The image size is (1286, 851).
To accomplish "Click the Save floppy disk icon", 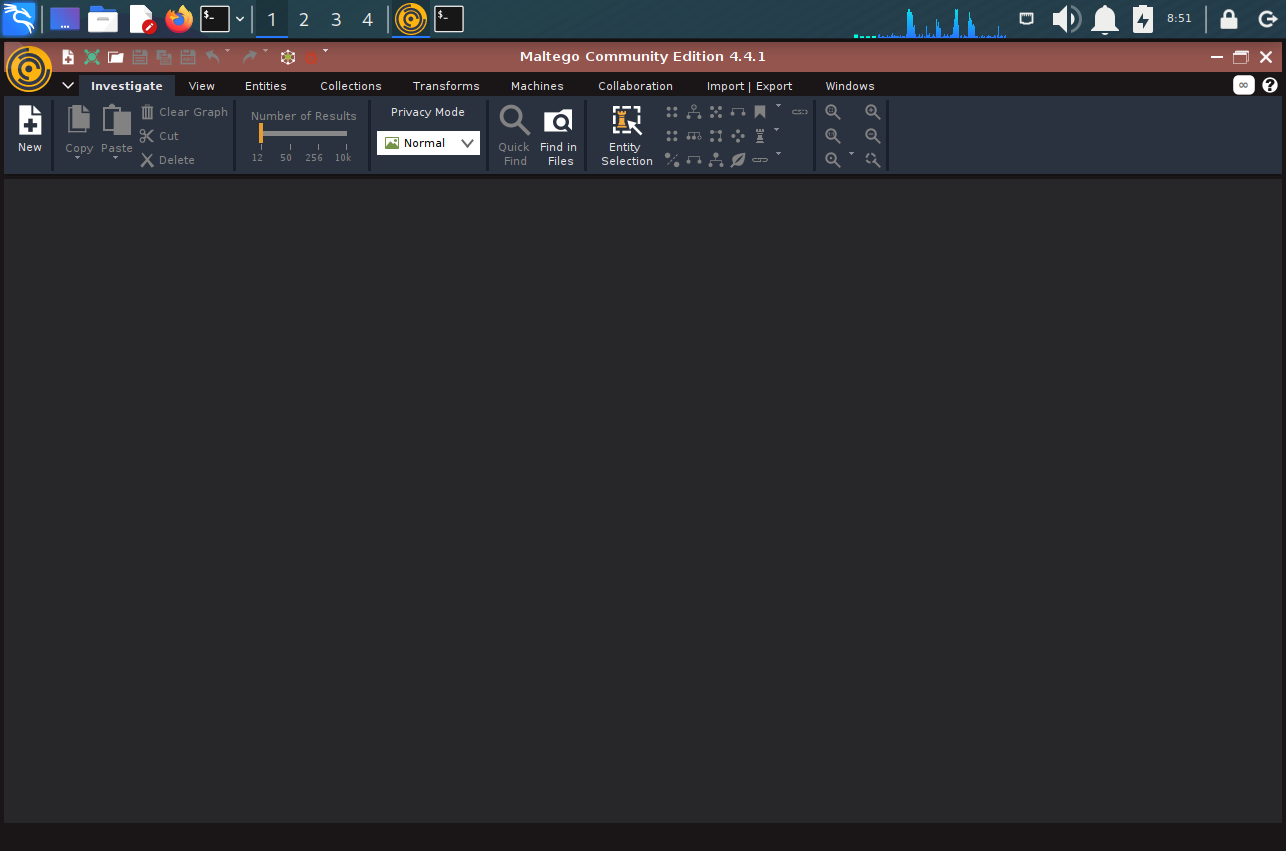I will click(140, 57).
